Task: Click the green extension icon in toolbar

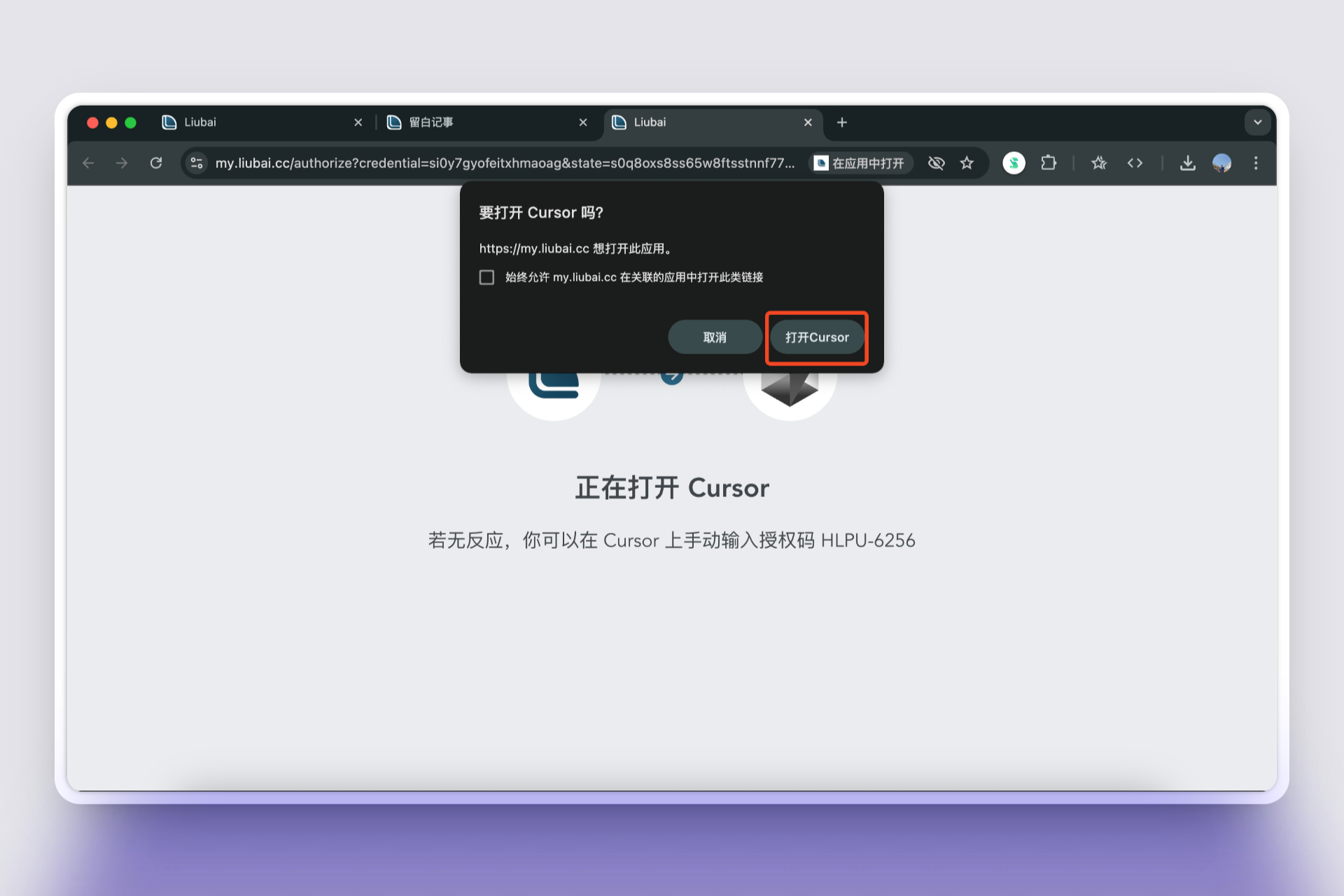Action: coord(1014,162)
